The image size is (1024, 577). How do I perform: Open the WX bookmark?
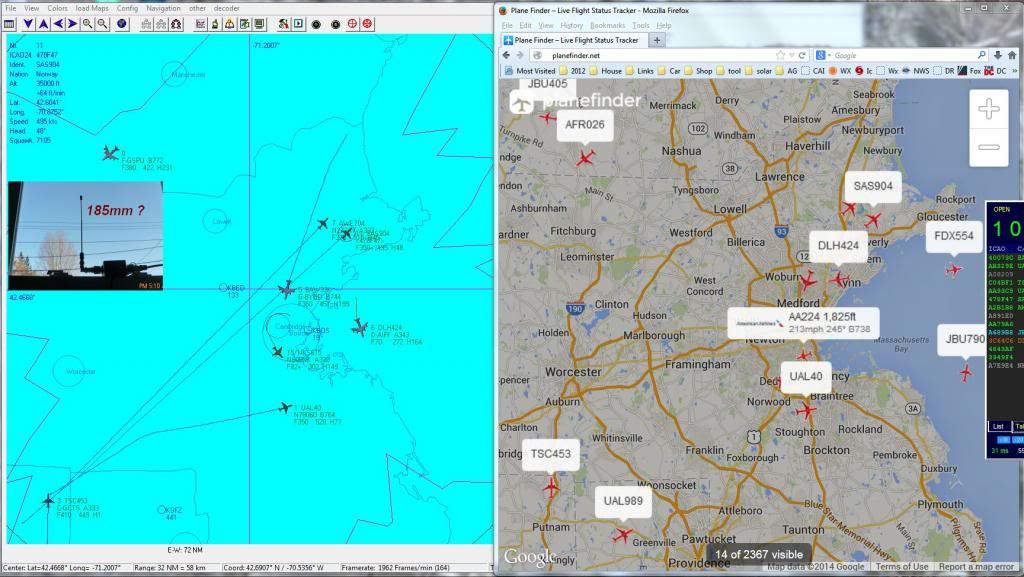839,70
